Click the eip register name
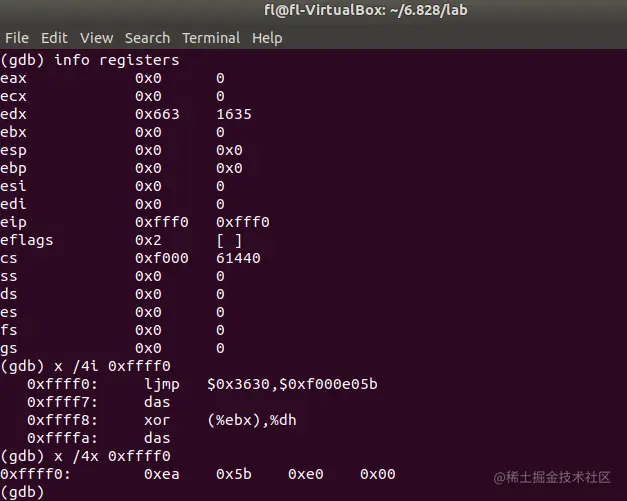627x501 pixels. (x=13, y=223)
